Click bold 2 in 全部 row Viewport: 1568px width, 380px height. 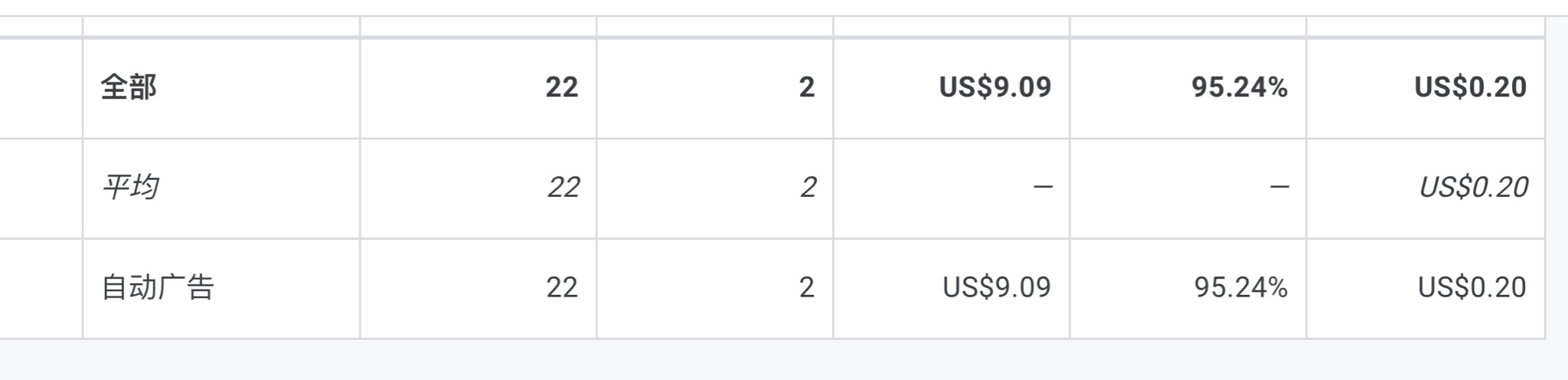807,87
